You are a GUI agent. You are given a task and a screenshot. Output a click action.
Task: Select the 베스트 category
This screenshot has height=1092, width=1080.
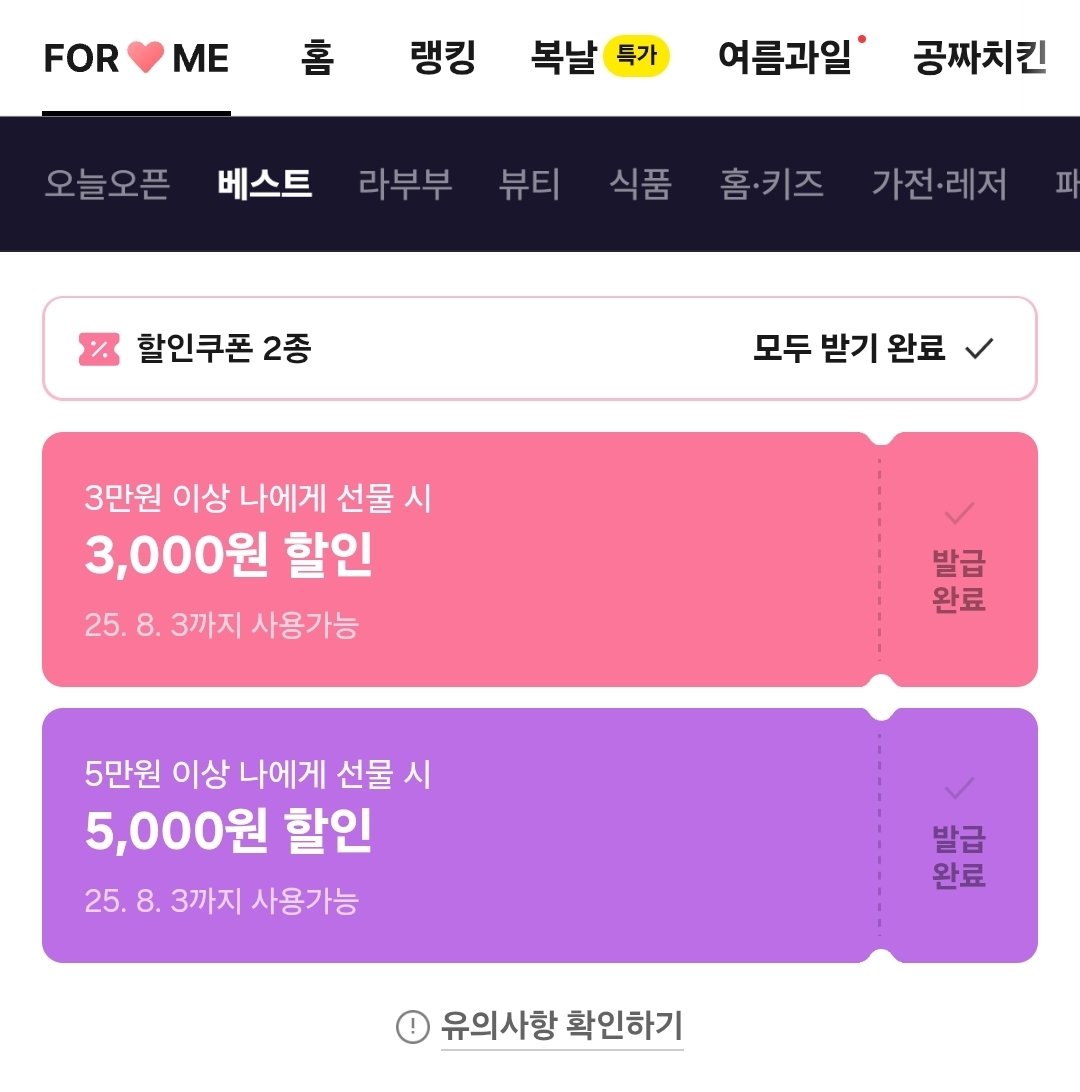tap(265, 185)
